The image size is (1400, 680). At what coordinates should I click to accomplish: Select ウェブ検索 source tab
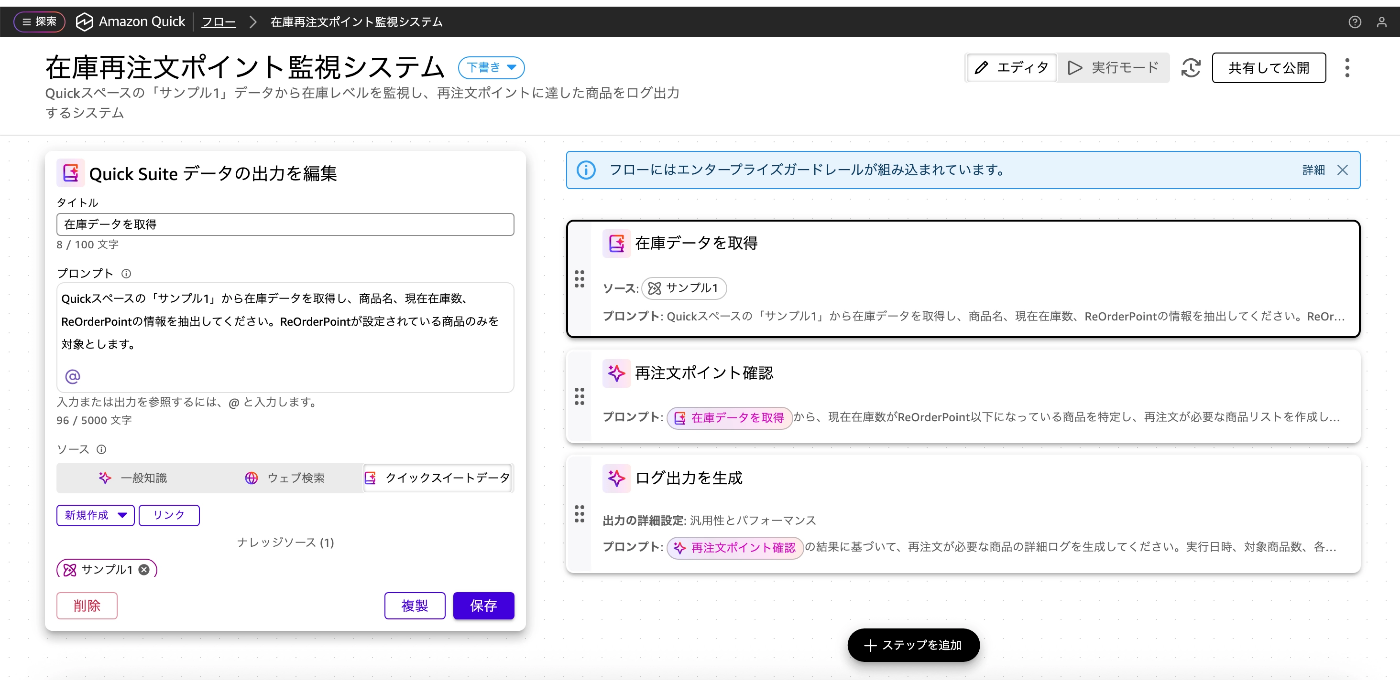285,478
